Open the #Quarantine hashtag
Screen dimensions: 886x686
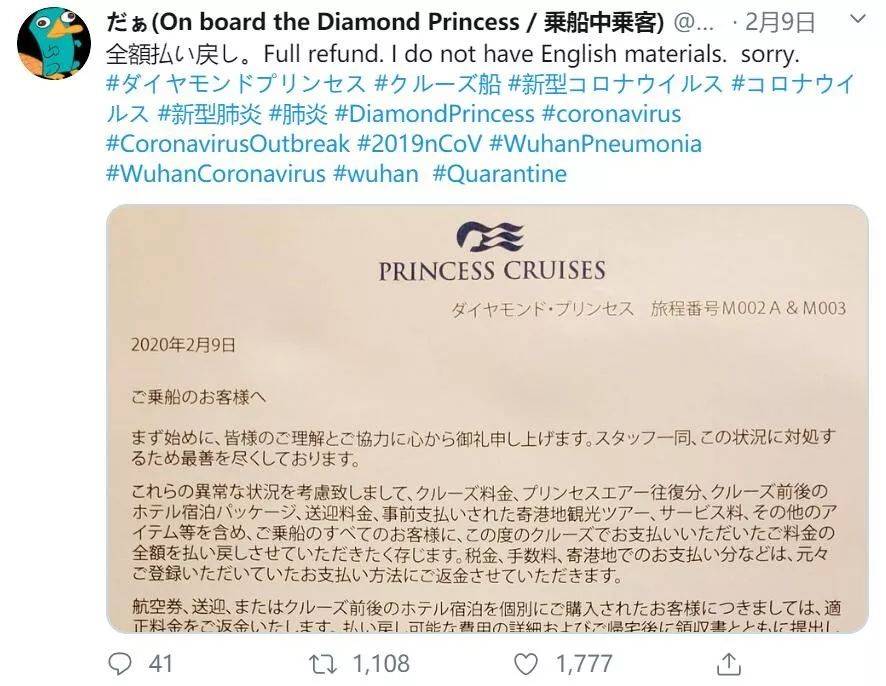[500, 173]
